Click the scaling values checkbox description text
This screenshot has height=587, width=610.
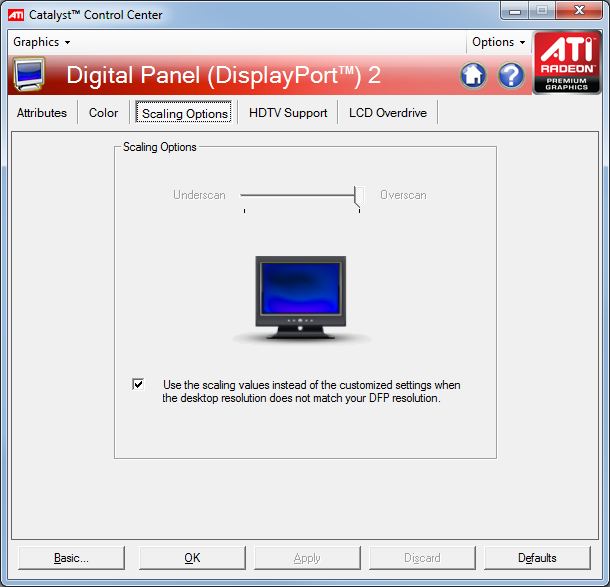(311, 391)
